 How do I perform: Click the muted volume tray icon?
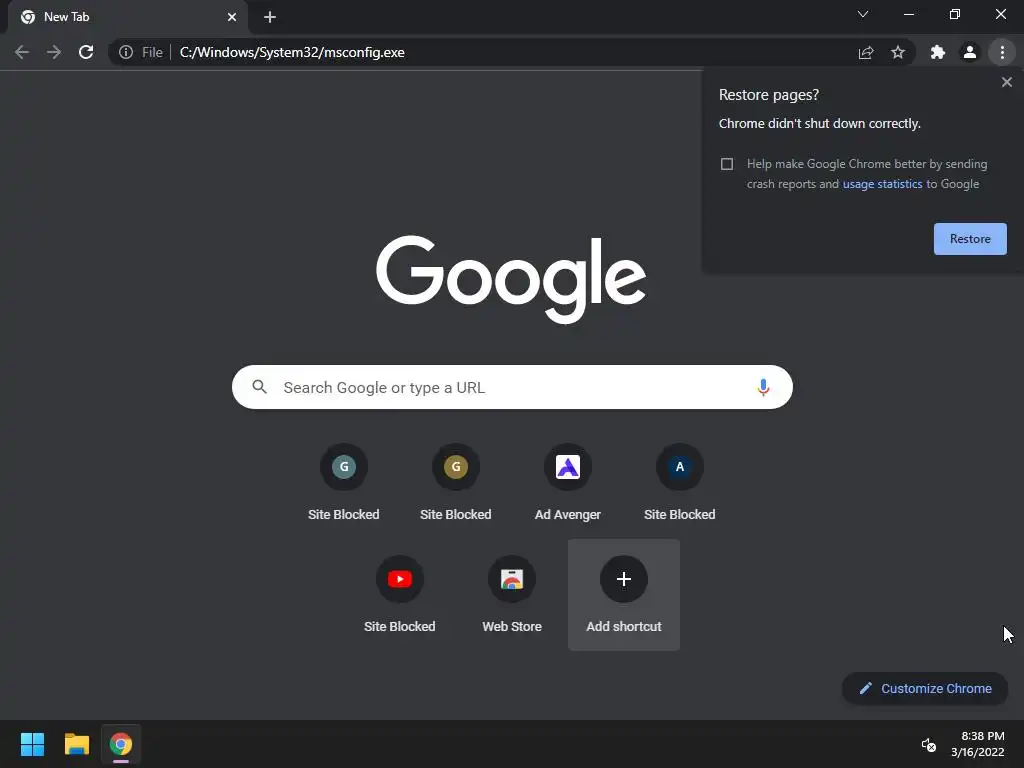click(x=928, y=744)
